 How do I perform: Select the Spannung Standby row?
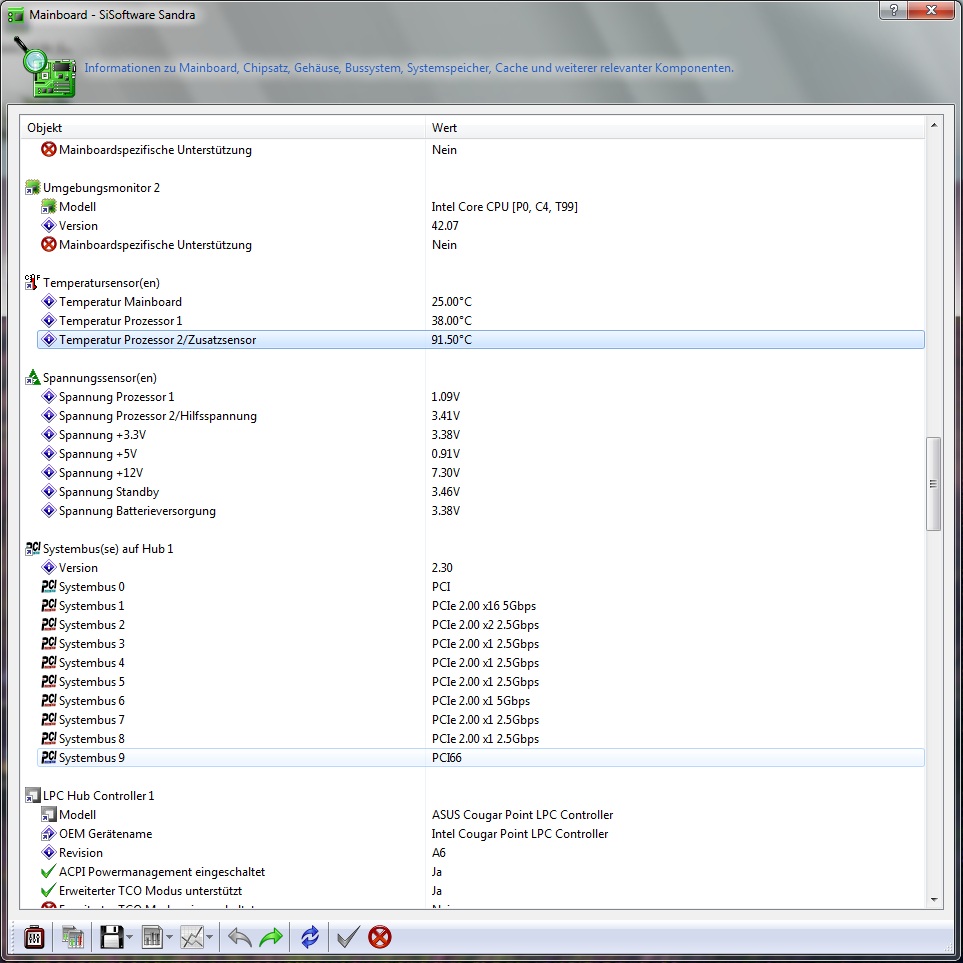[x=480, y=492]
